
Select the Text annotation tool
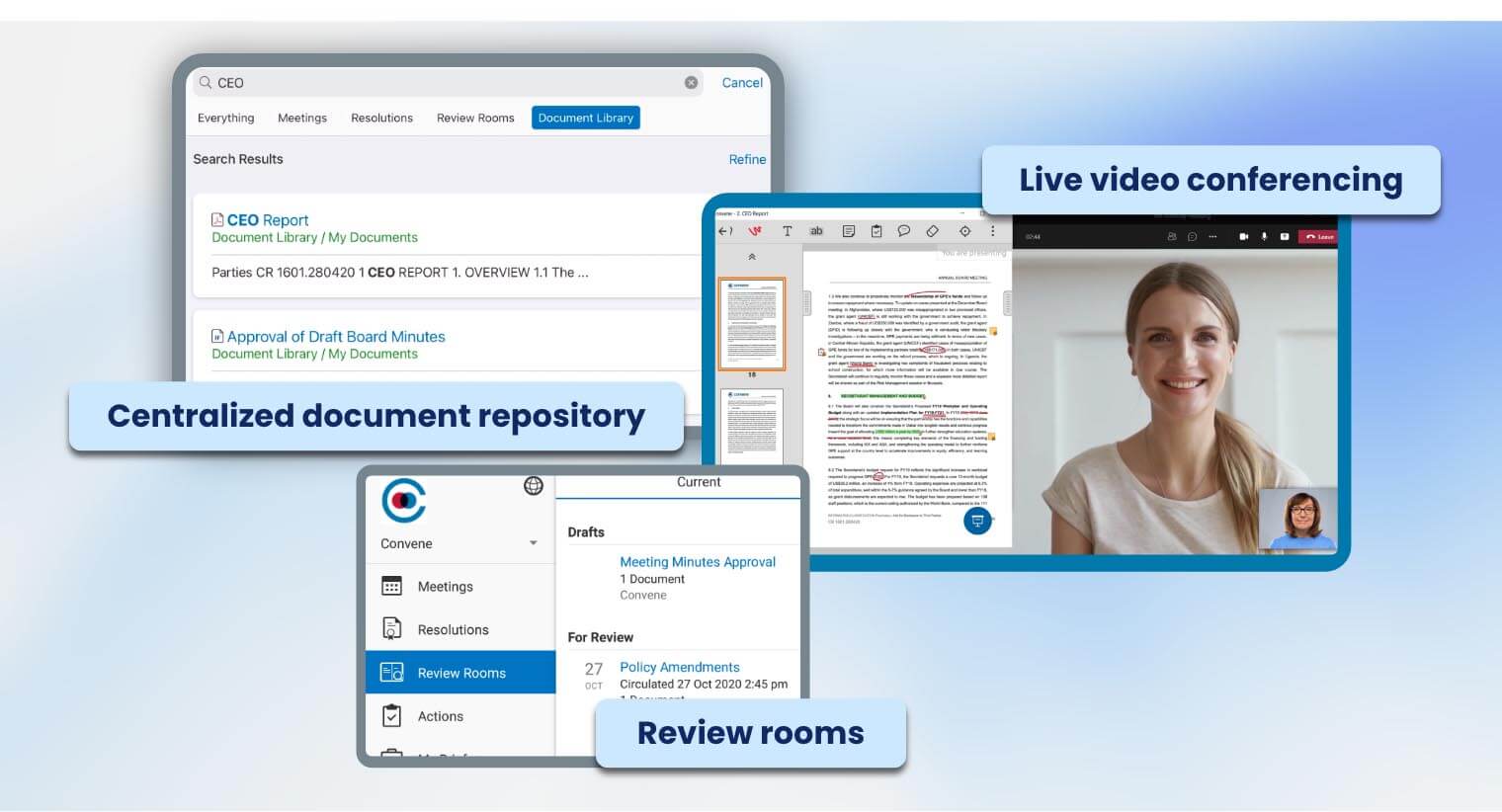[788, 231]
